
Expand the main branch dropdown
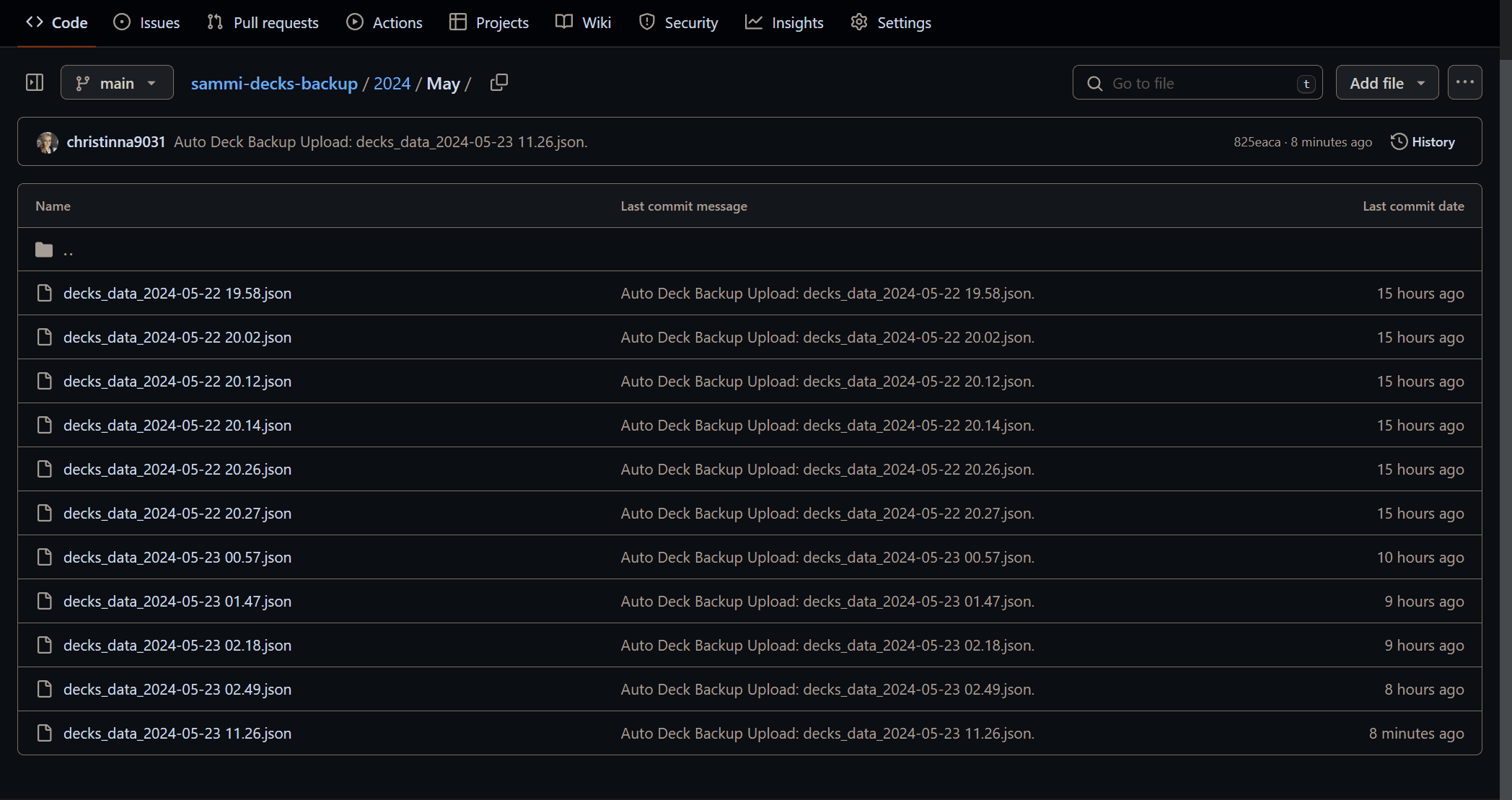tap(117, 82)
